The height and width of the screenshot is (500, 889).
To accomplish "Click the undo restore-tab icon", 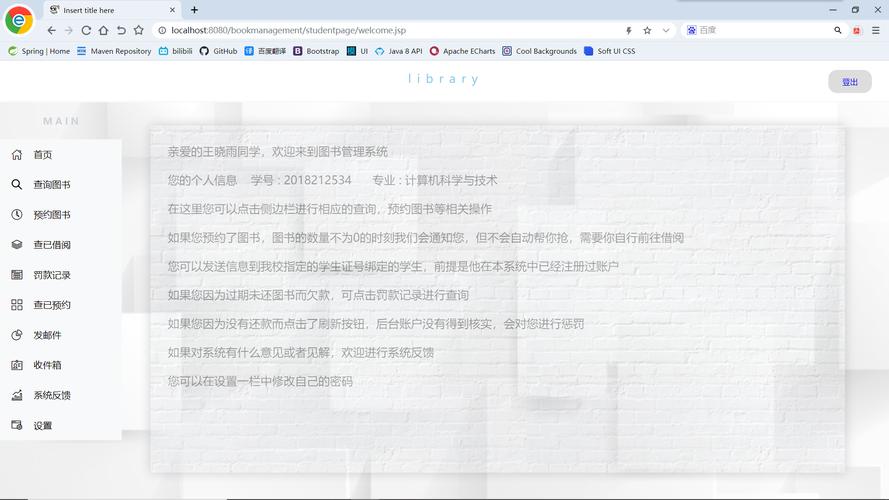I will point(121,30).
